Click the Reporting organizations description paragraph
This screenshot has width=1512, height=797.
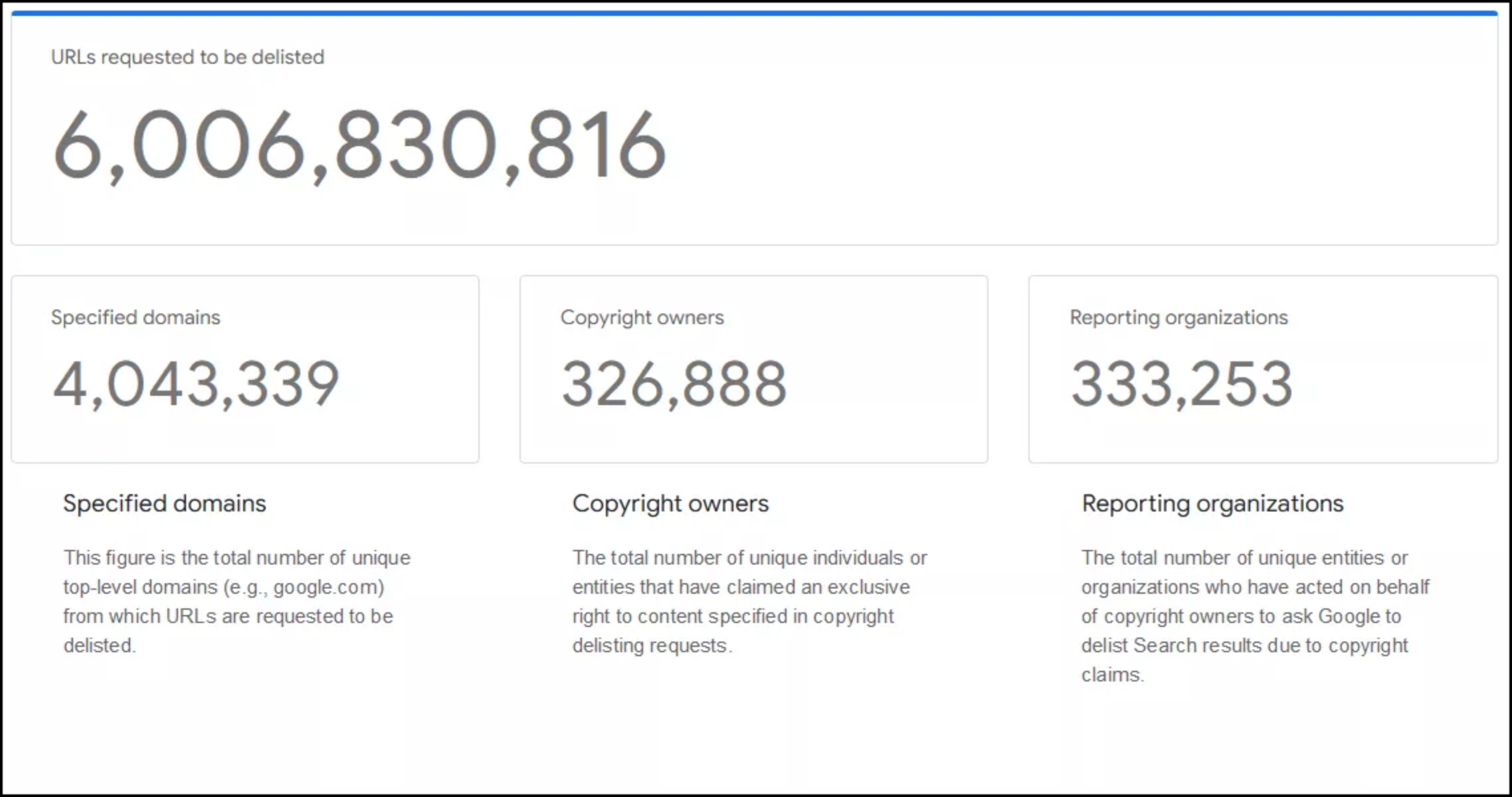click(1254, 616)
